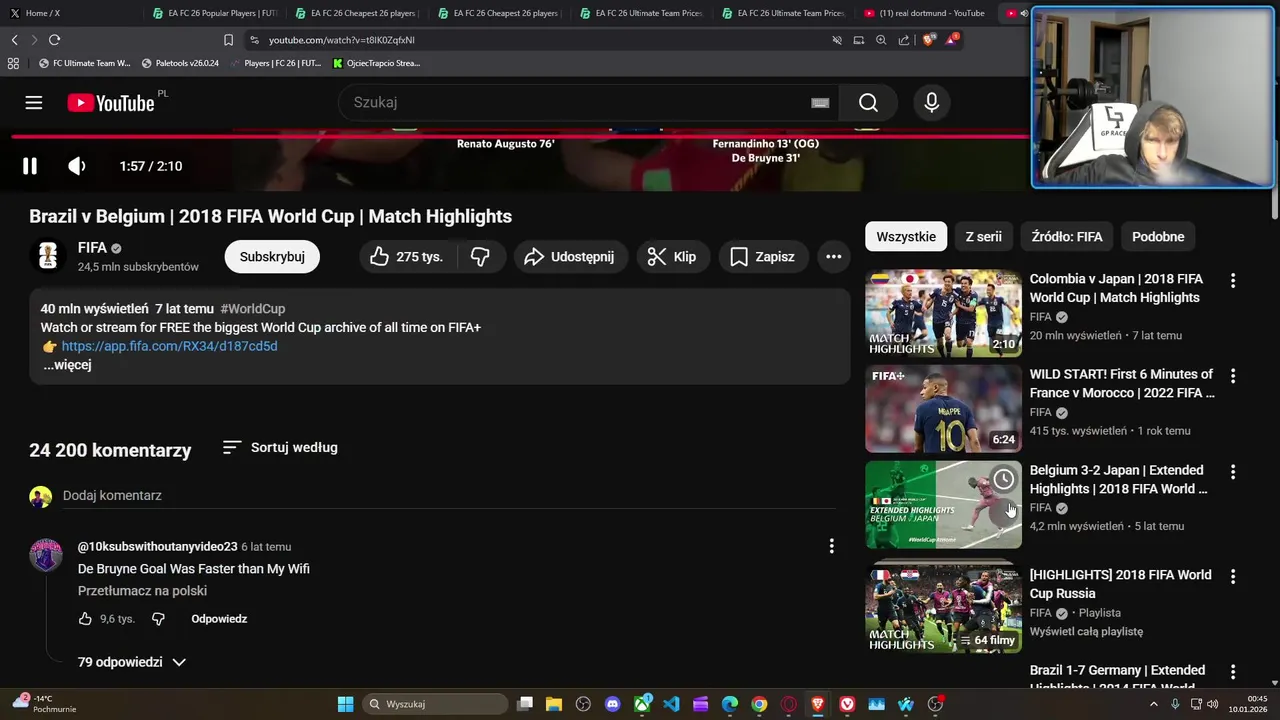Image resolution: width=1280 pixels, height=720 pixels.
Task: Open the France v Morocco thumbnail
Action: click(943, 409)
